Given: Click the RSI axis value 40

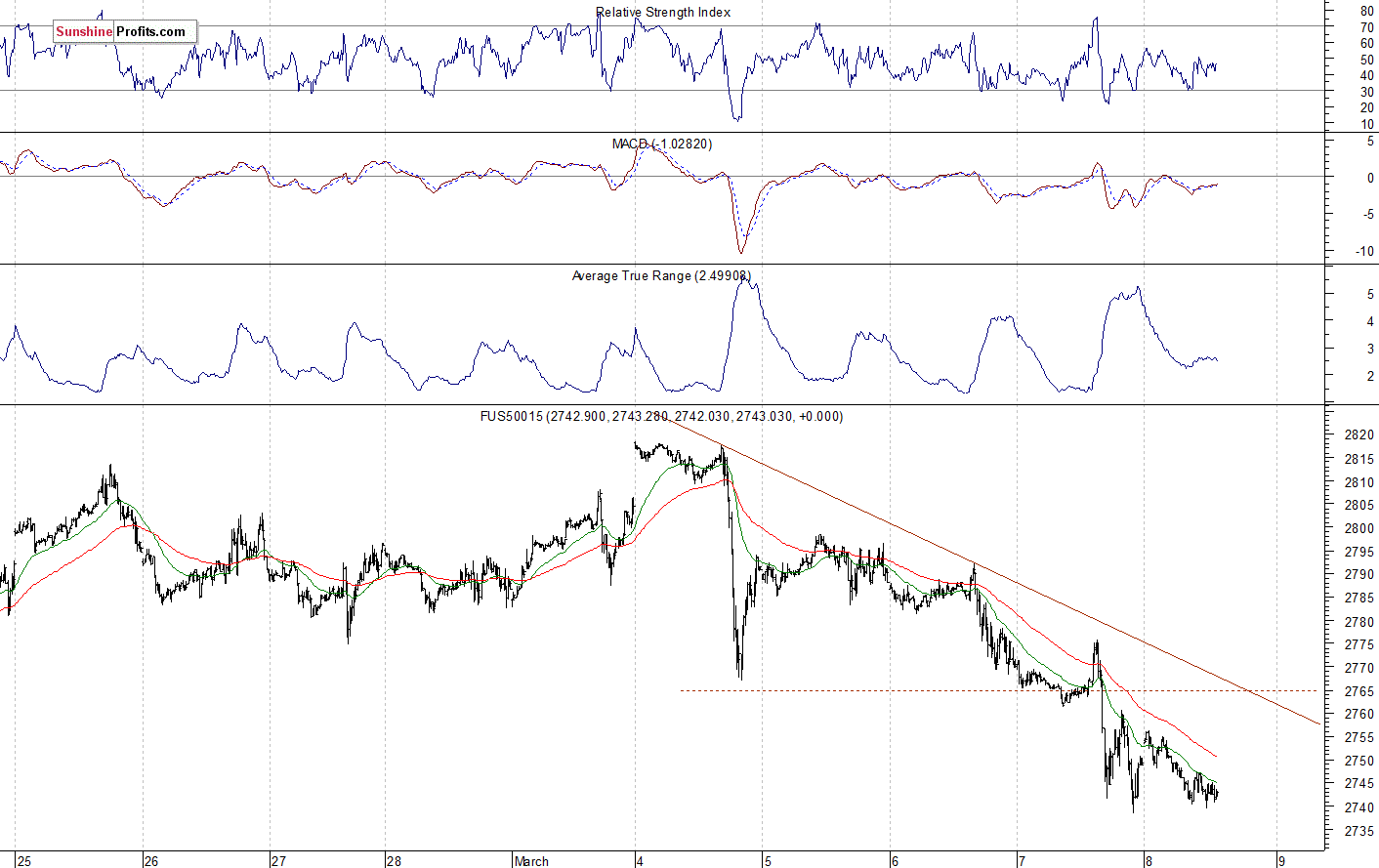Looking at the screenshot, I should [1366, 76].
